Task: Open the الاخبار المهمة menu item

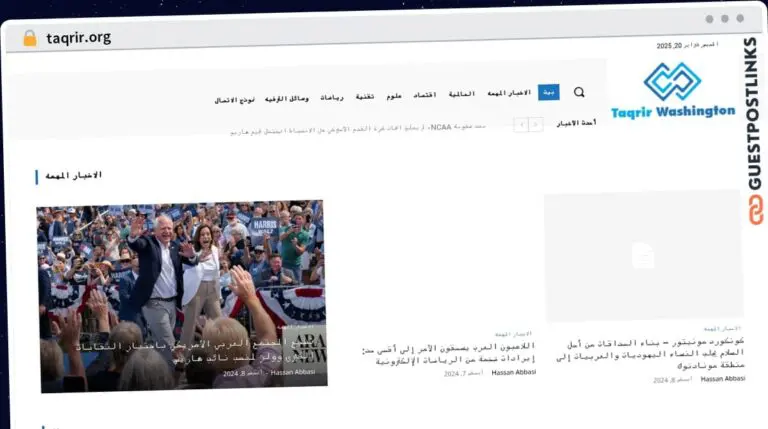Action: [x=509, y=93]
